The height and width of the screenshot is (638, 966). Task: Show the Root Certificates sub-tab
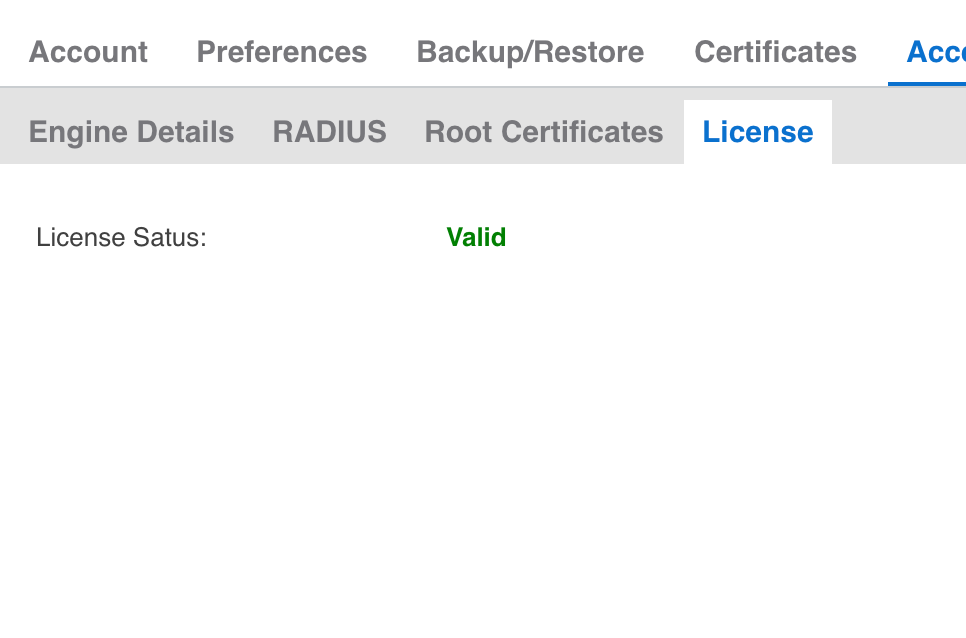(x=544, y=132)
